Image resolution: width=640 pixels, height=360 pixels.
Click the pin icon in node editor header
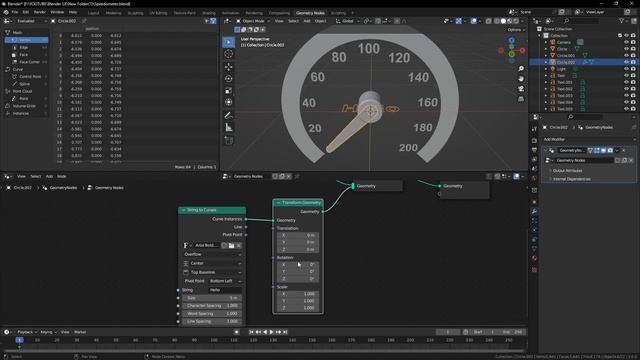pos(297,176)
